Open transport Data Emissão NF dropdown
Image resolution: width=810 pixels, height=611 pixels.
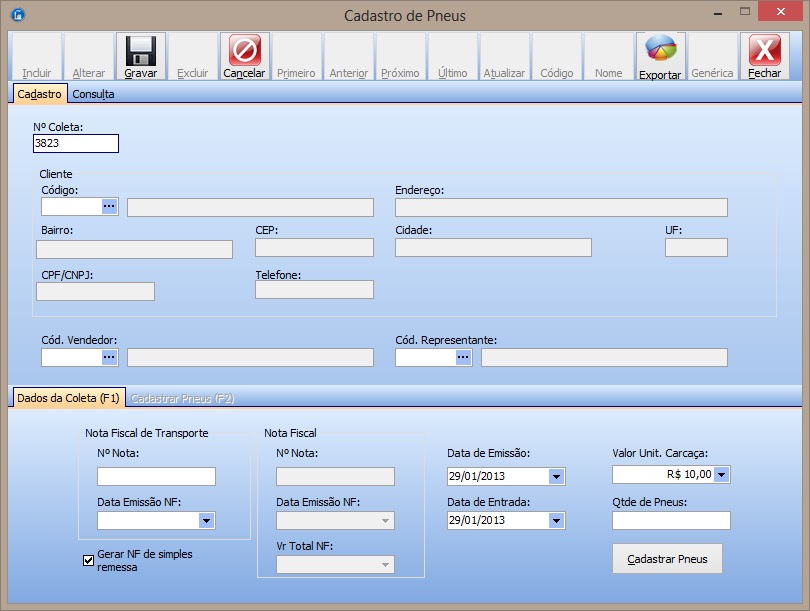tap(206, 520)
